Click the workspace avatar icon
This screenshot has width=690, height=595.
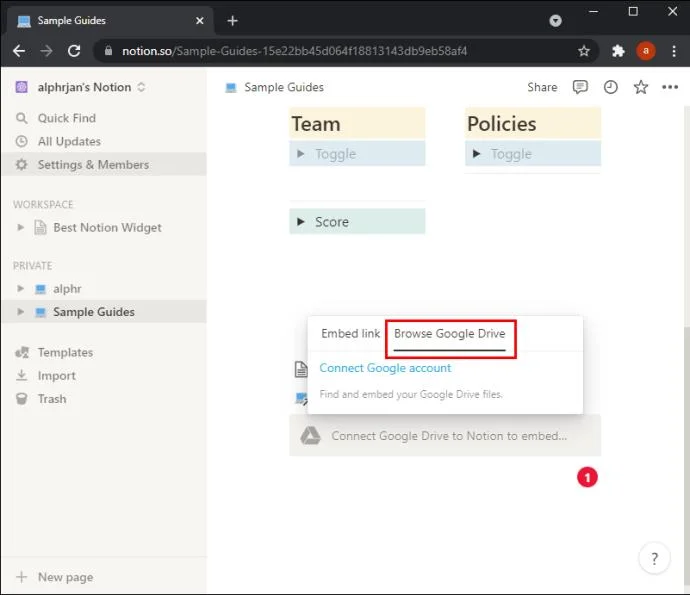pos(22,87)
